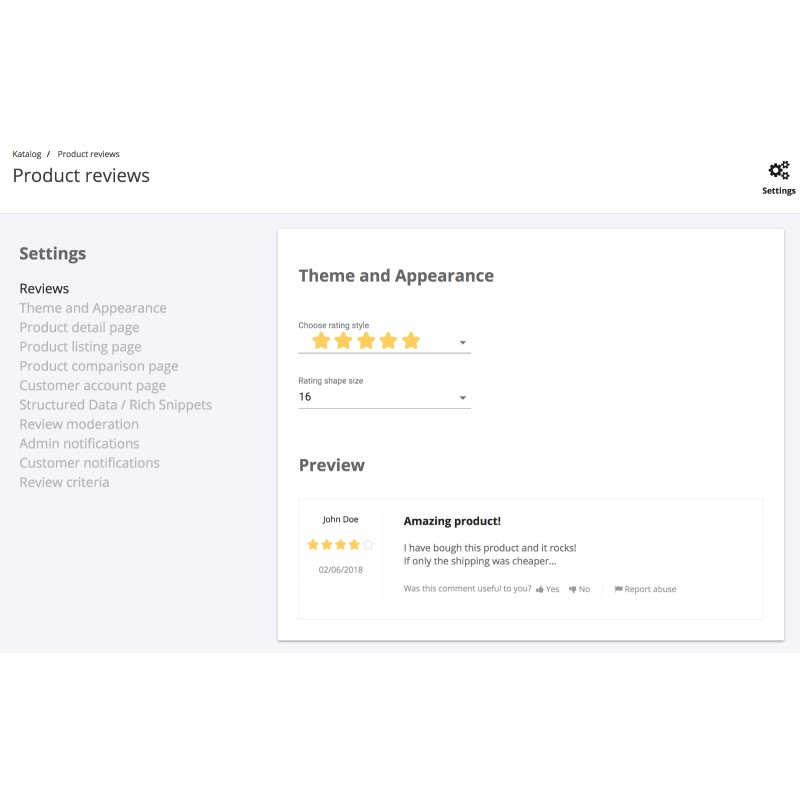Image resolution: width=800 pixels, height=800 pixels.
Task: Expand the Rating shape size dropdown
Action: coord(462,398)
